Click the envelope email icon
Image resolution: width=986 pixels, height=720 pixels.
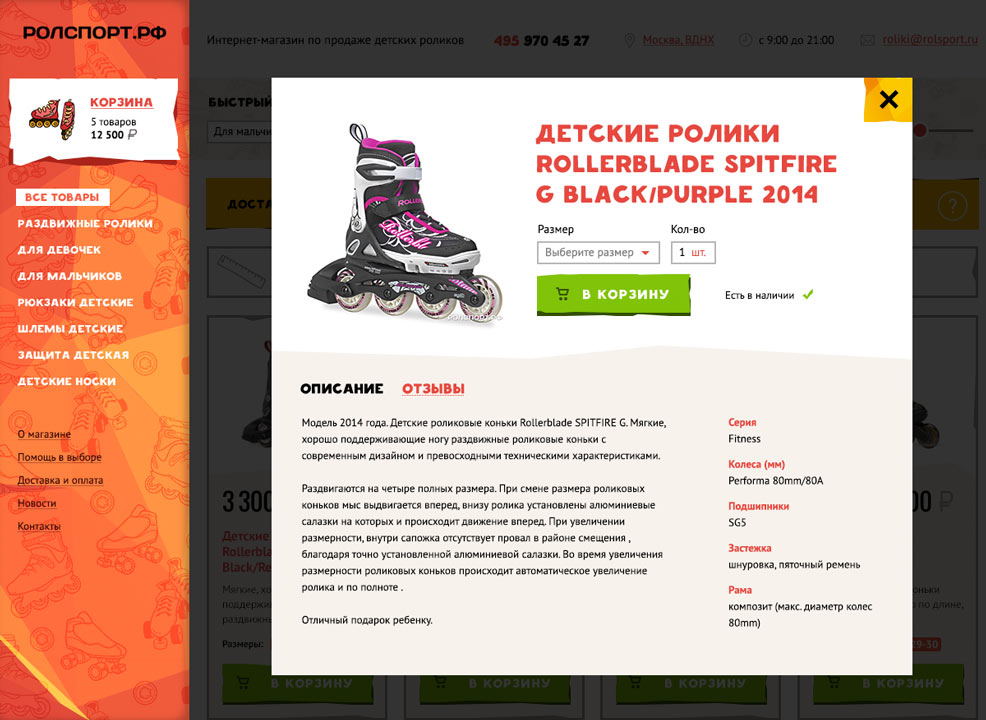(867, 40)
